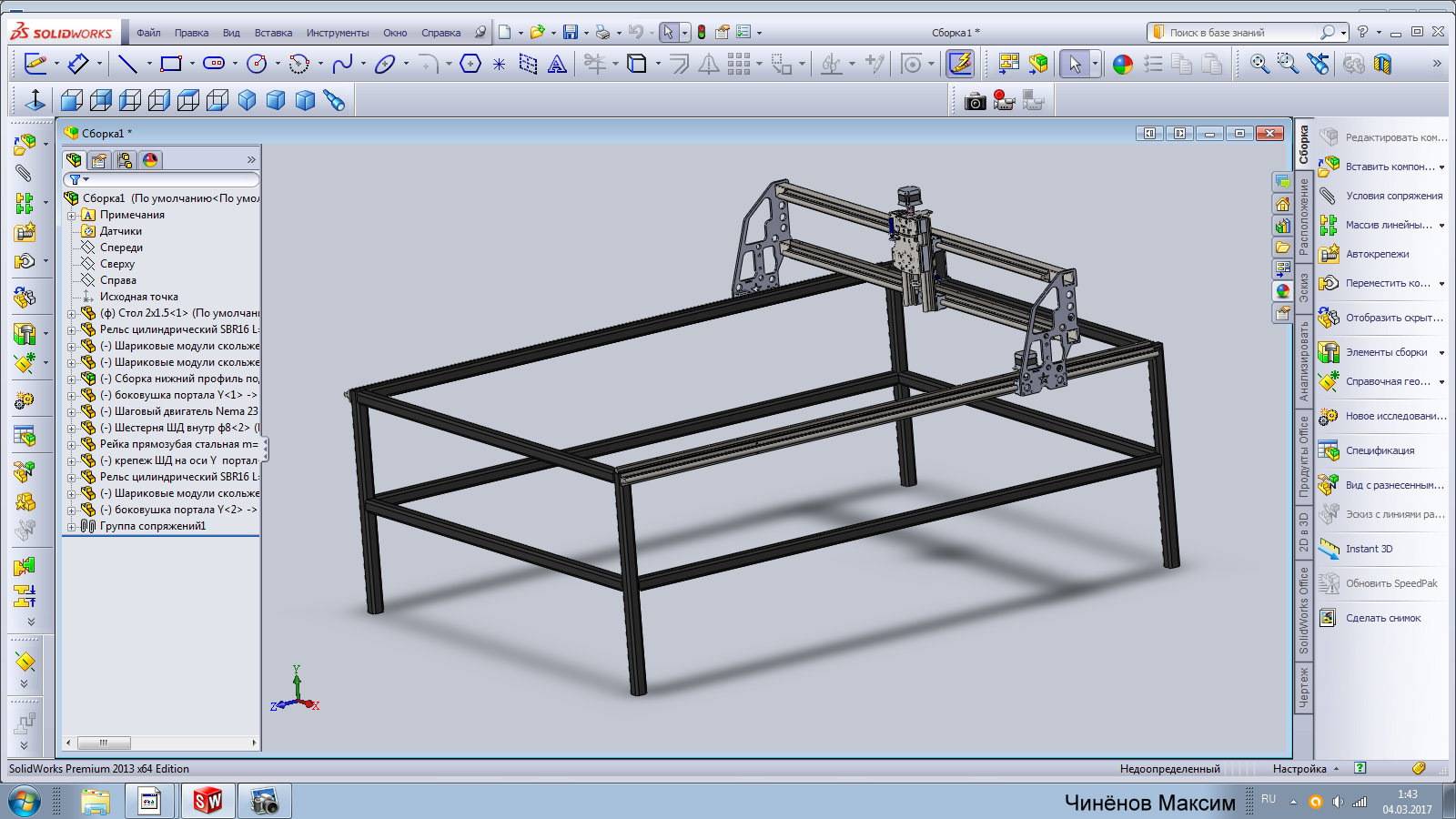The height and width of the screenshot is (819, 1456).
Task: Click Новое исследование движения command
Action: click(1396, 416)
